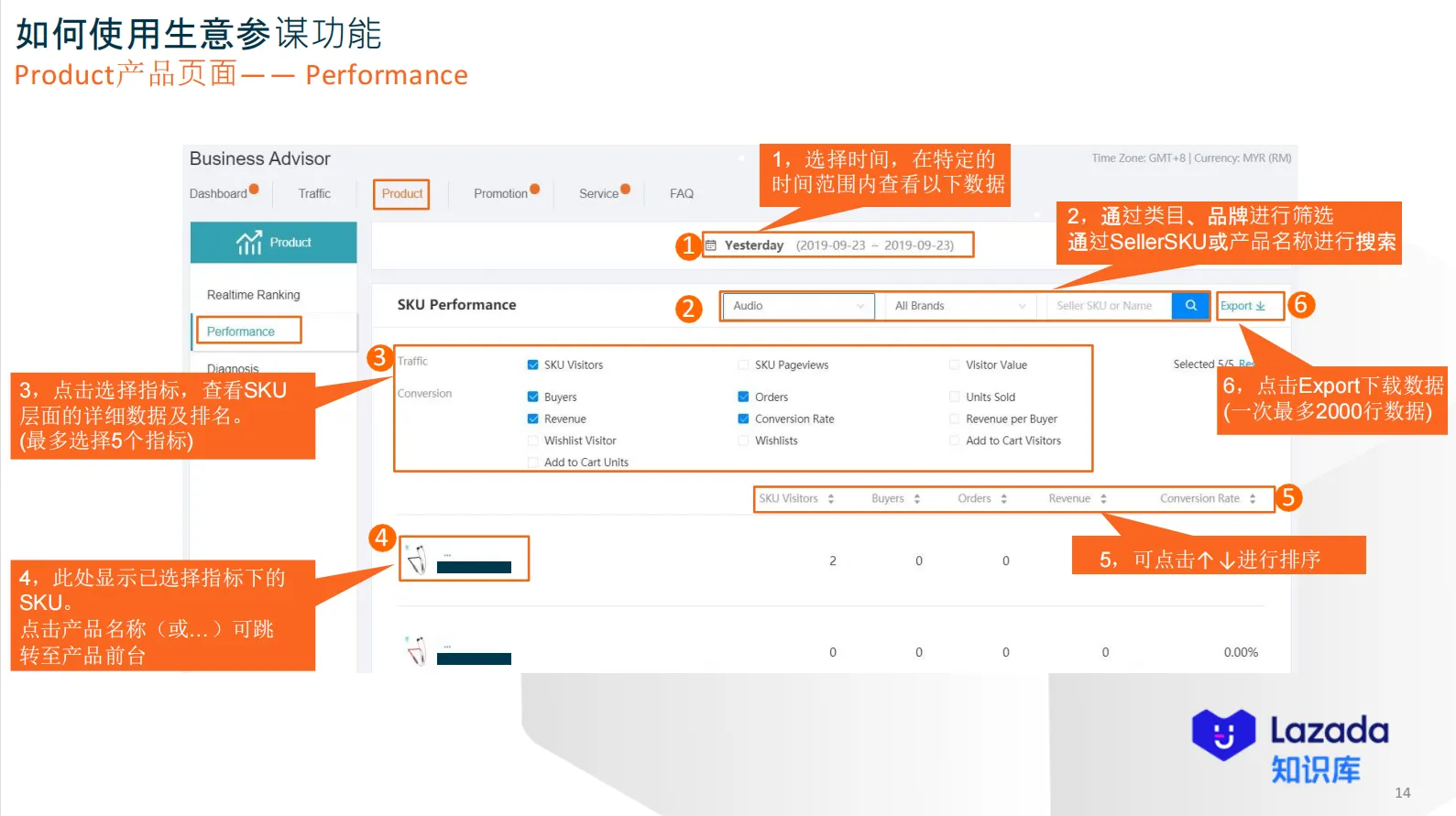Click Export to download data
This screenshot has height=816, width=1456.
point(1242,306)
